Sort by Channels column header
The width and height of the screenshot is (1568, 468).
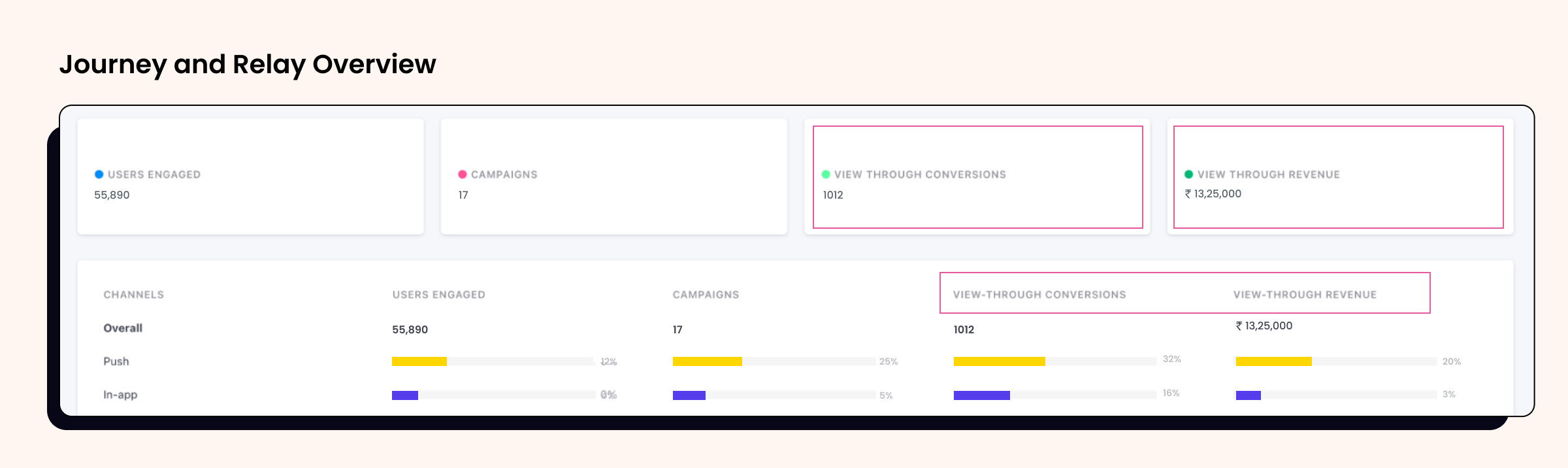134,295
